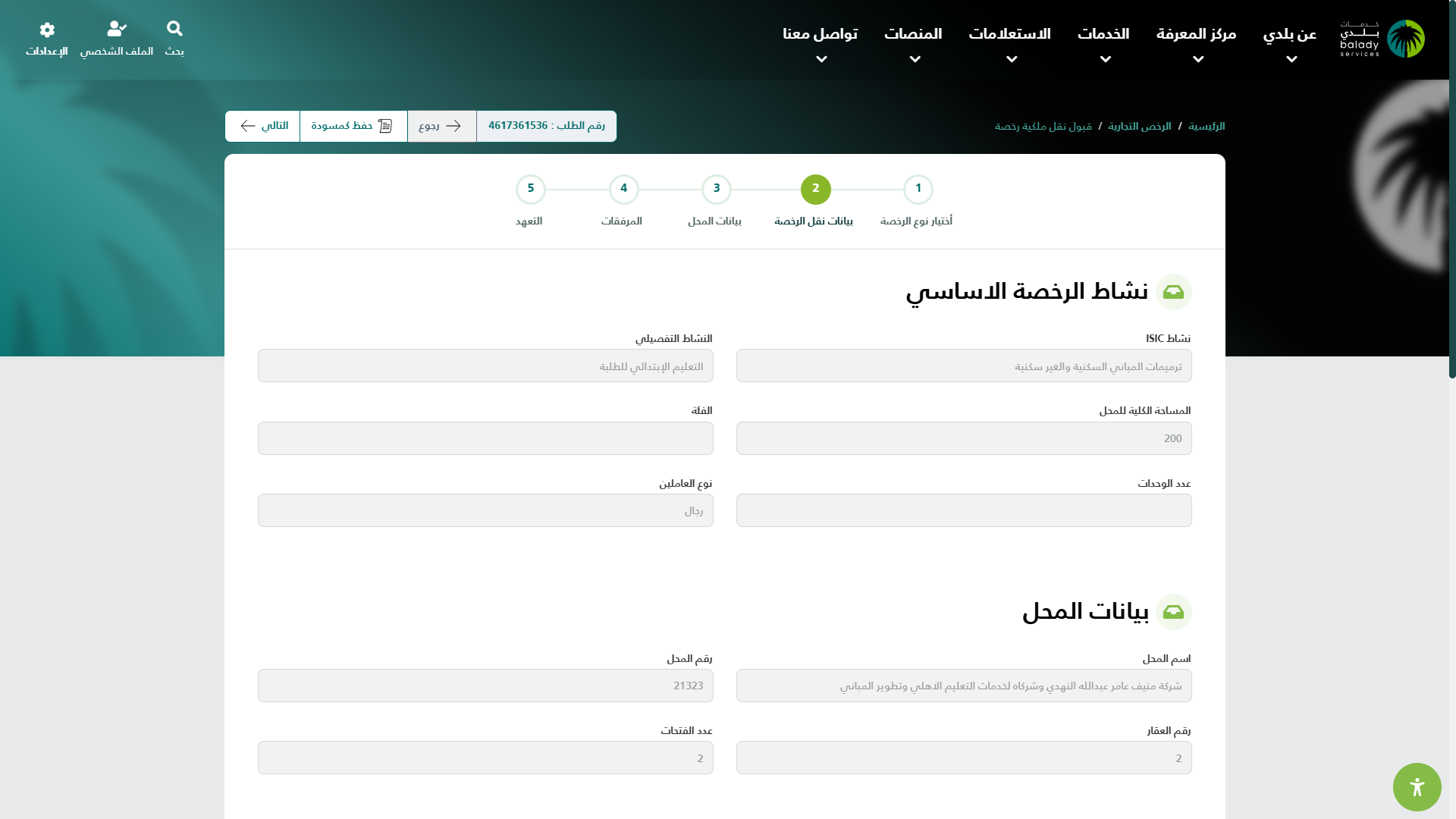
Task: Open the settings gear (الإعدادات) icon
Action: [x=47, y=30]
